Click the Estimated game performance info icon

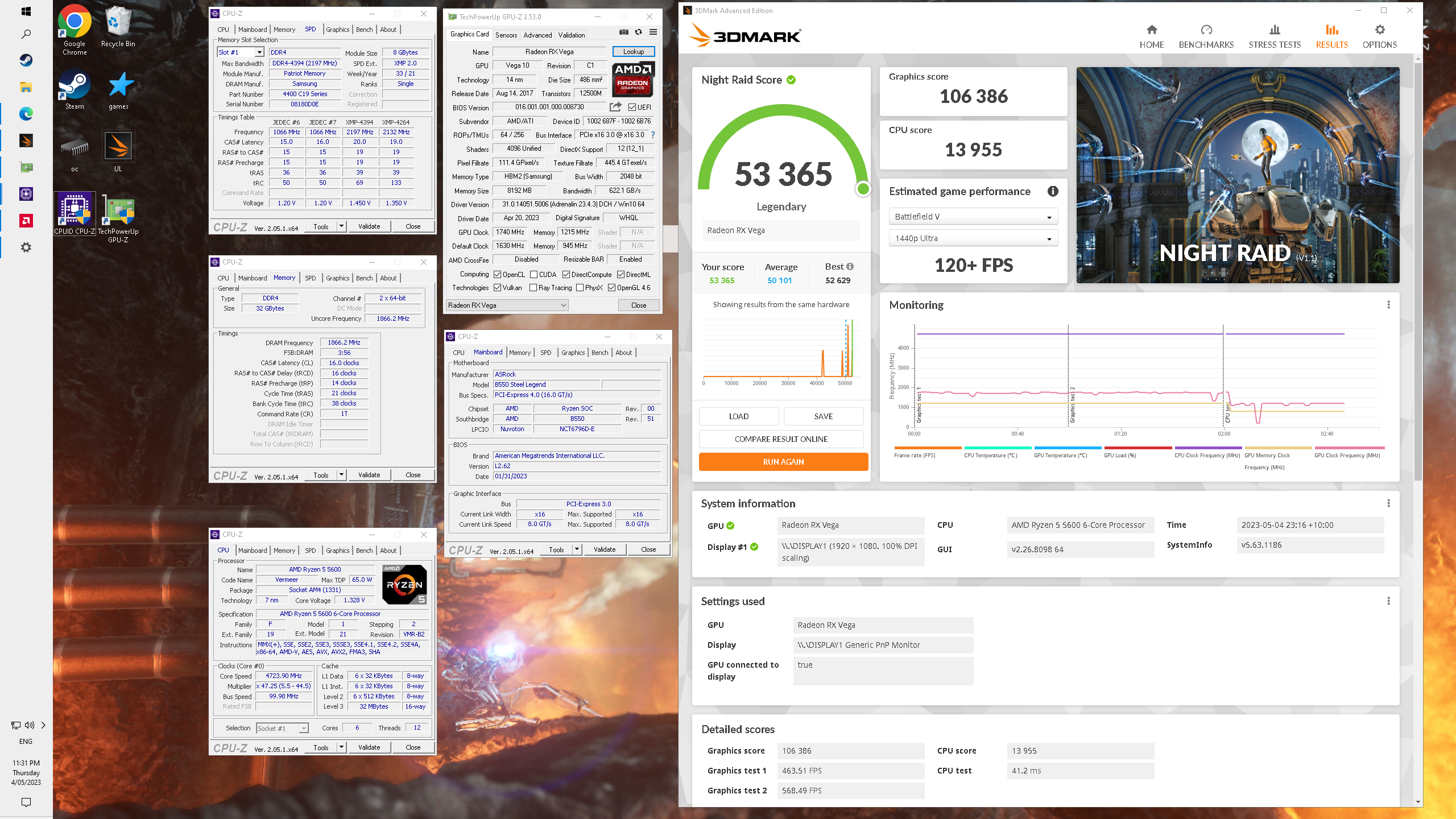tap(1053, 192)
